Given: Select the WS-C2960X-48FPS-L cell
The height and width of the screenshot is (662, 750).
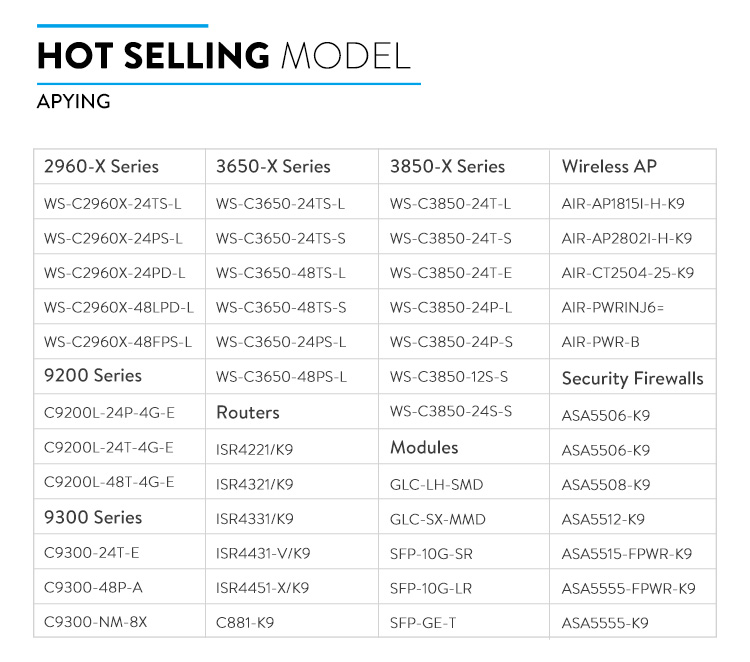Looking at the screenshot, I should click(x=118, y=342).
